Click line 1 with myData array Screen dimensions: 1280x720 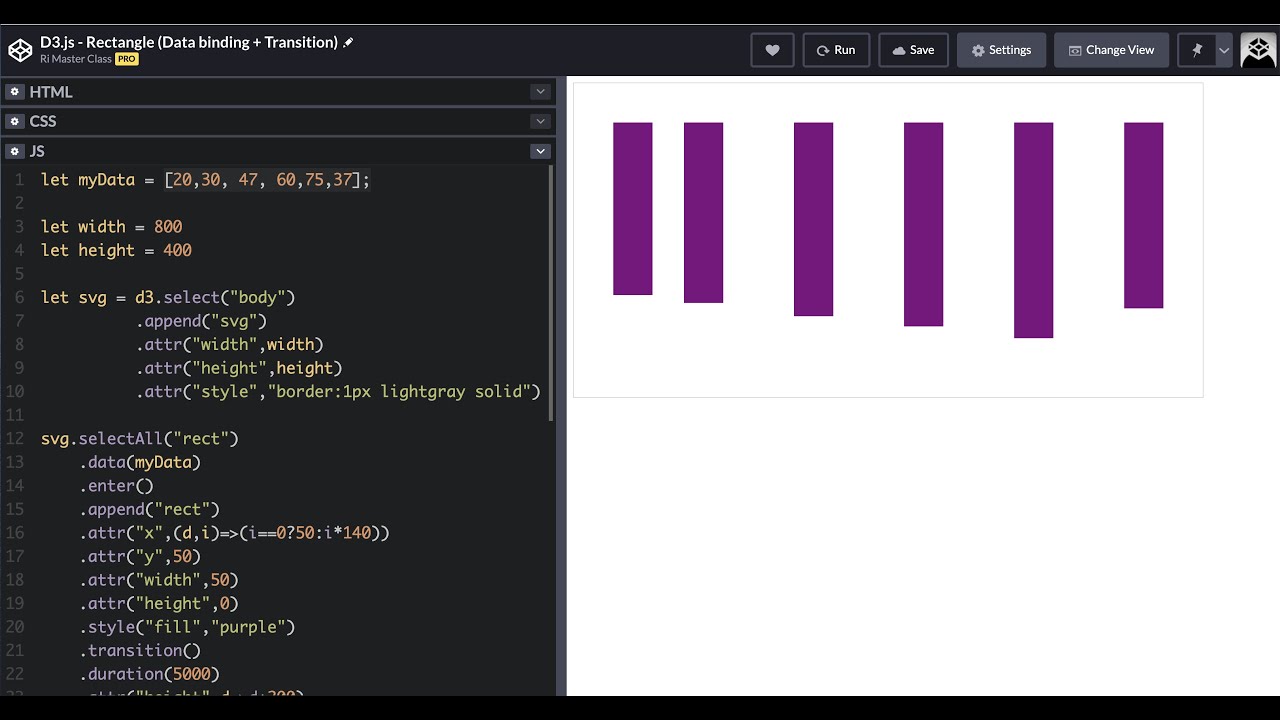point(205,180)
